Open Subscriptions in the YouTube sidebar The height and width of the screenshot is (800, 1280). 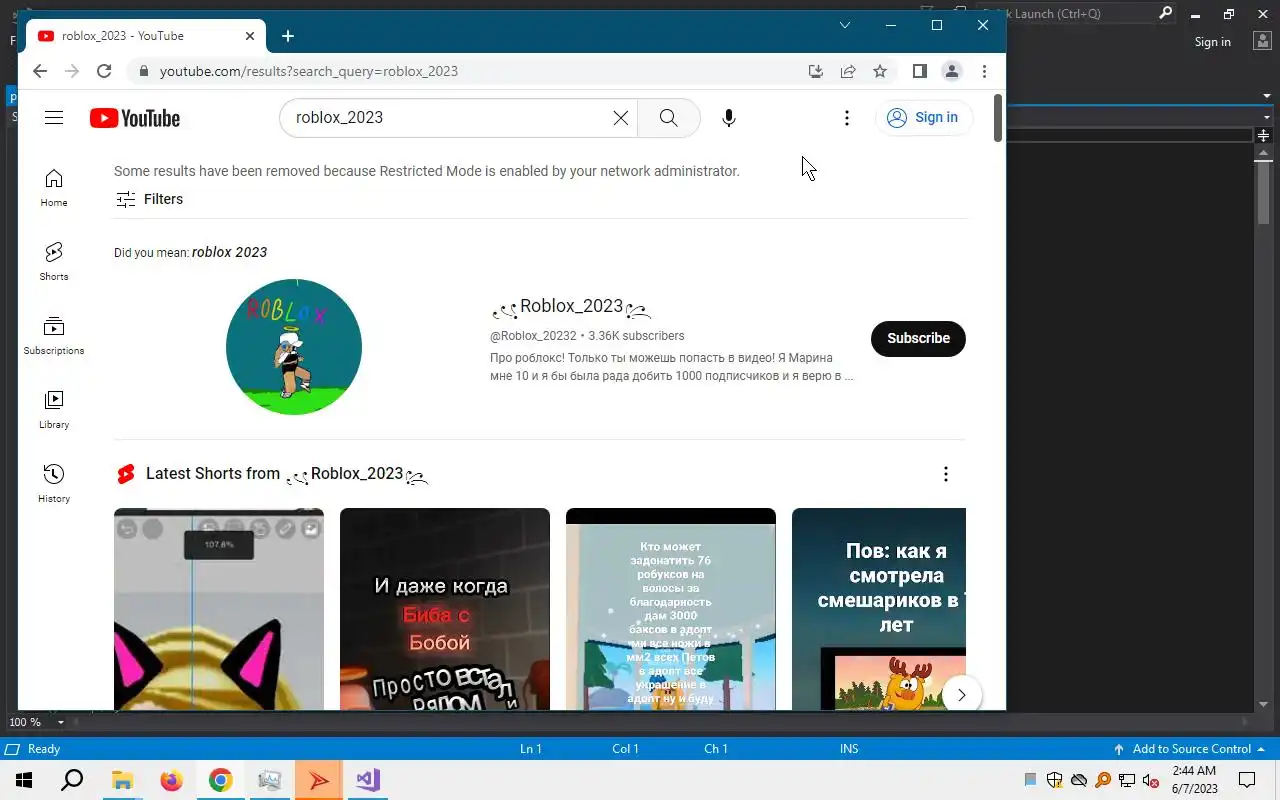[54, 335]
